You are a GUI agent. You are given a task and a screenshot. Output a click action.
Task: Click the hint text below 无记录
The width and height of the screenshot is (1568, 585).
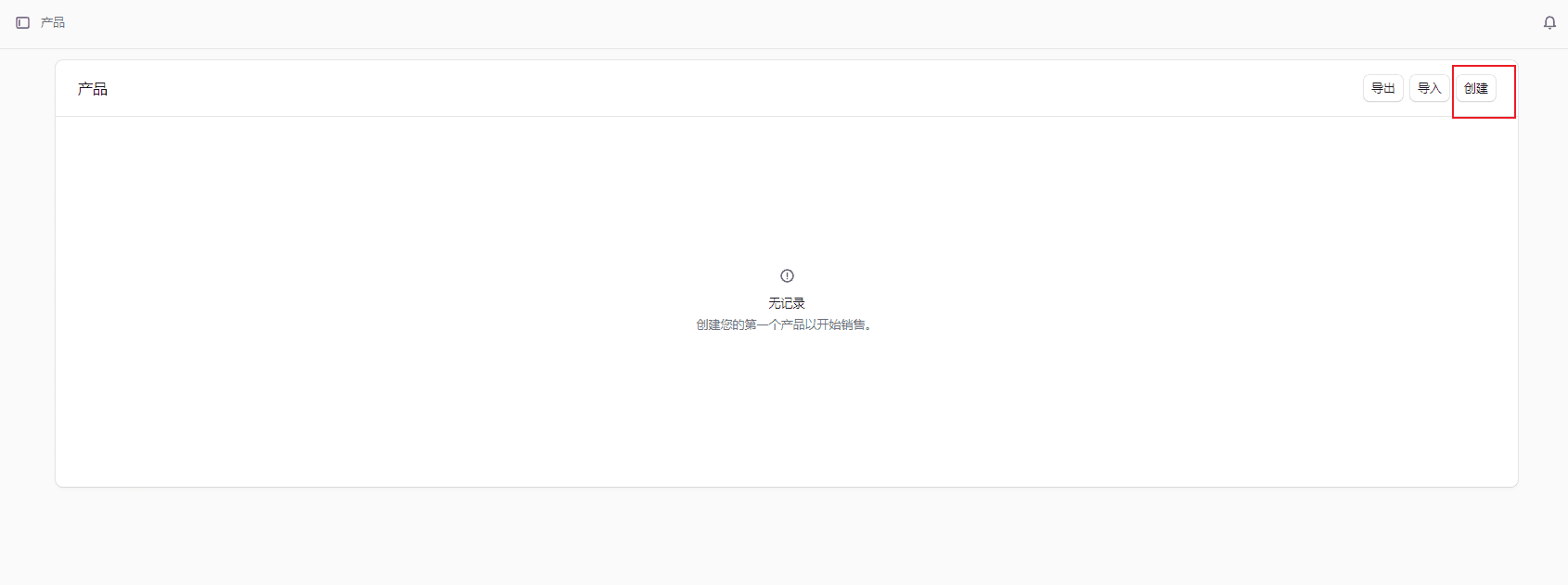(784, 324)
